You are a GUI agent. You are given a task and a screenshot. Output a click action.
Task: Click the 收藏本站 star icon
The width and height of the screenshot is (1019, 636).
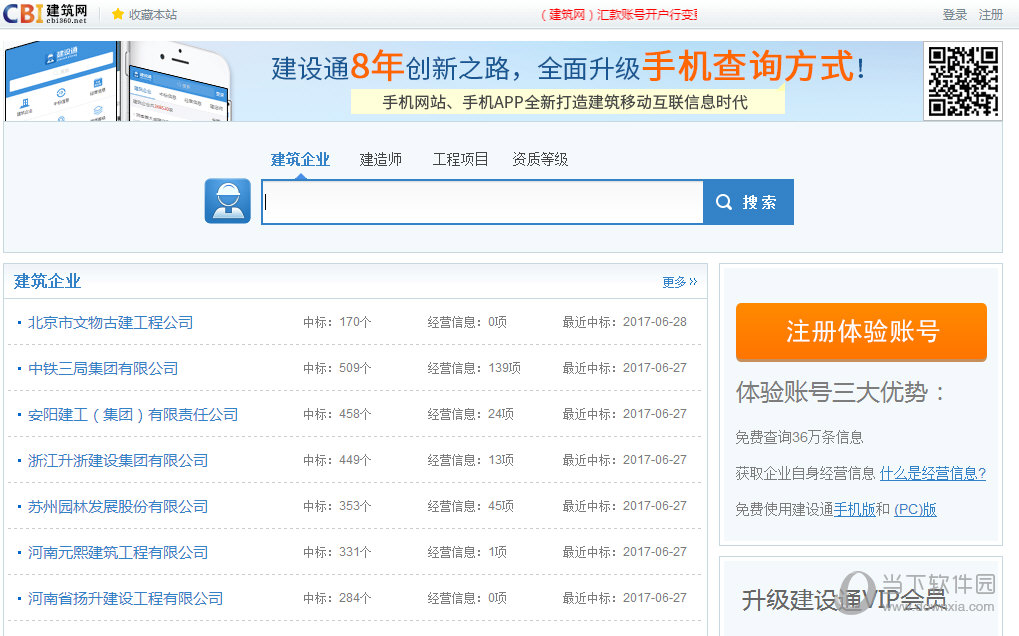click(x=117, y=15)
